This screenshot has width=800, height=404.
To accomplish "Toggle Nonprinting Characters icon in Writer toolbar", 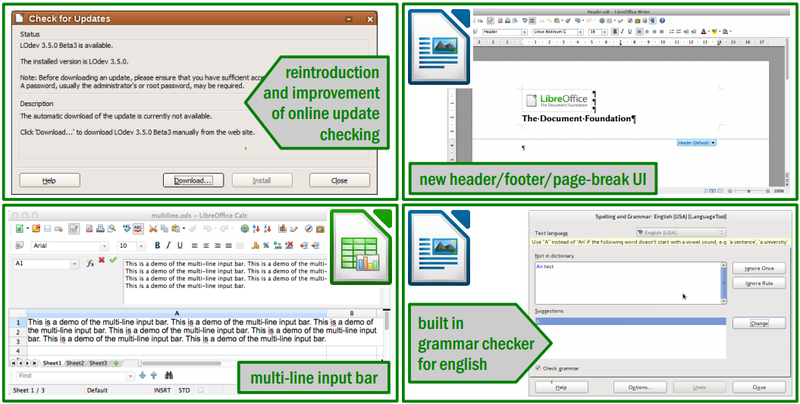I will pyautogui.click(x=654, y=21).
